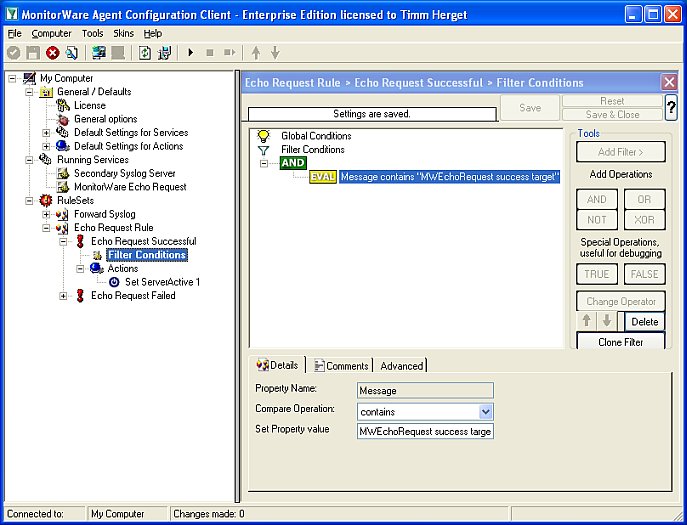
Task: Collapse the General / Defaults node
Action: (29, 92)
